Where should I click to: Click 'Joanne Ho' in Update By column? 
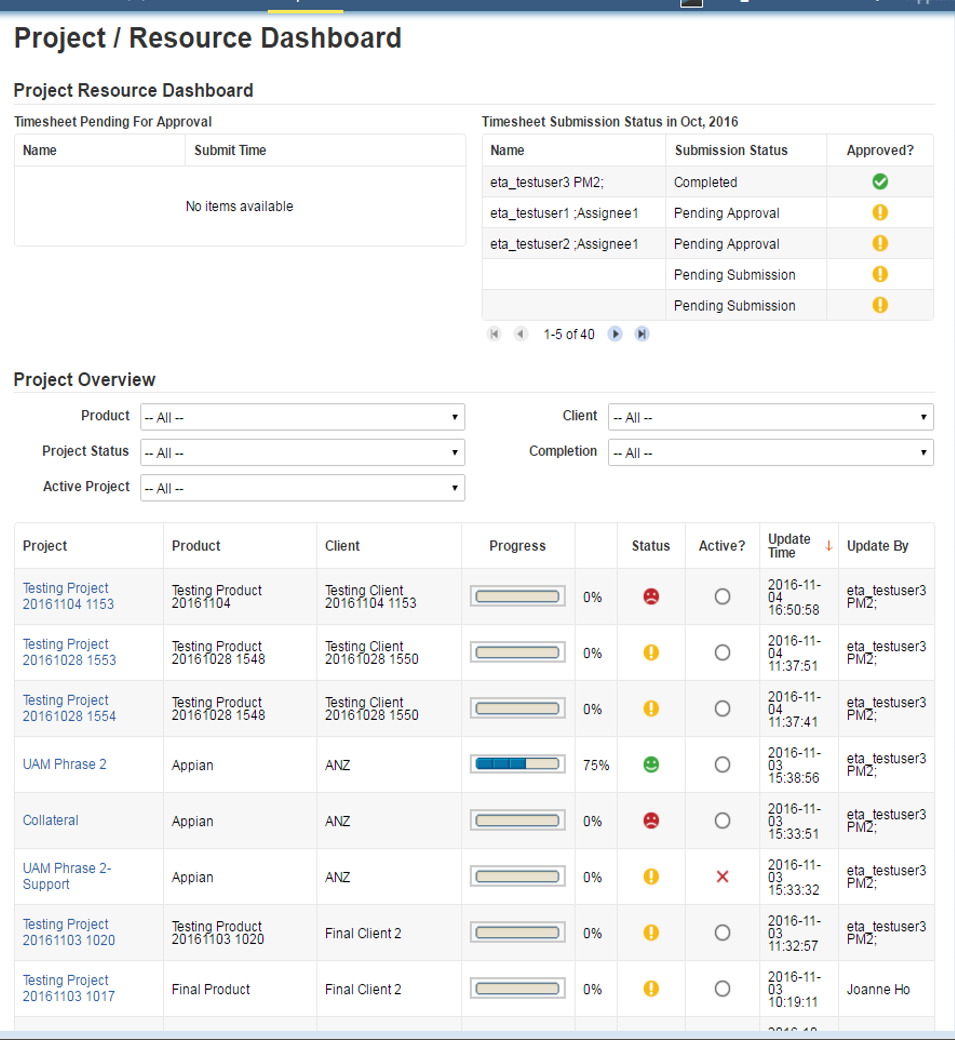tap(878, 989)
